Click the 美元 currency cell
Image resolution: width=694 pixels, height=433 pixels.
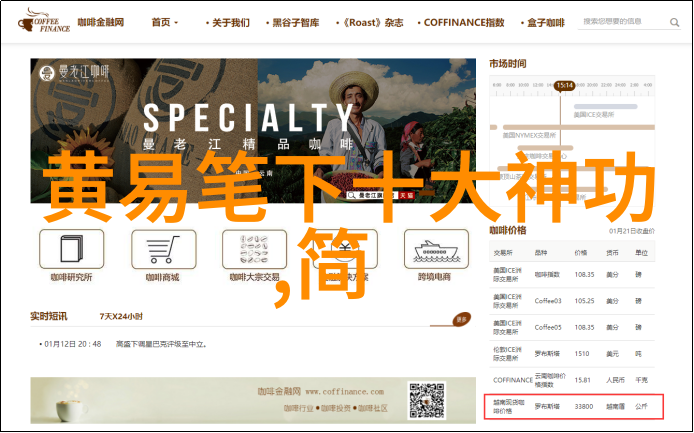(x=612, y=354)
